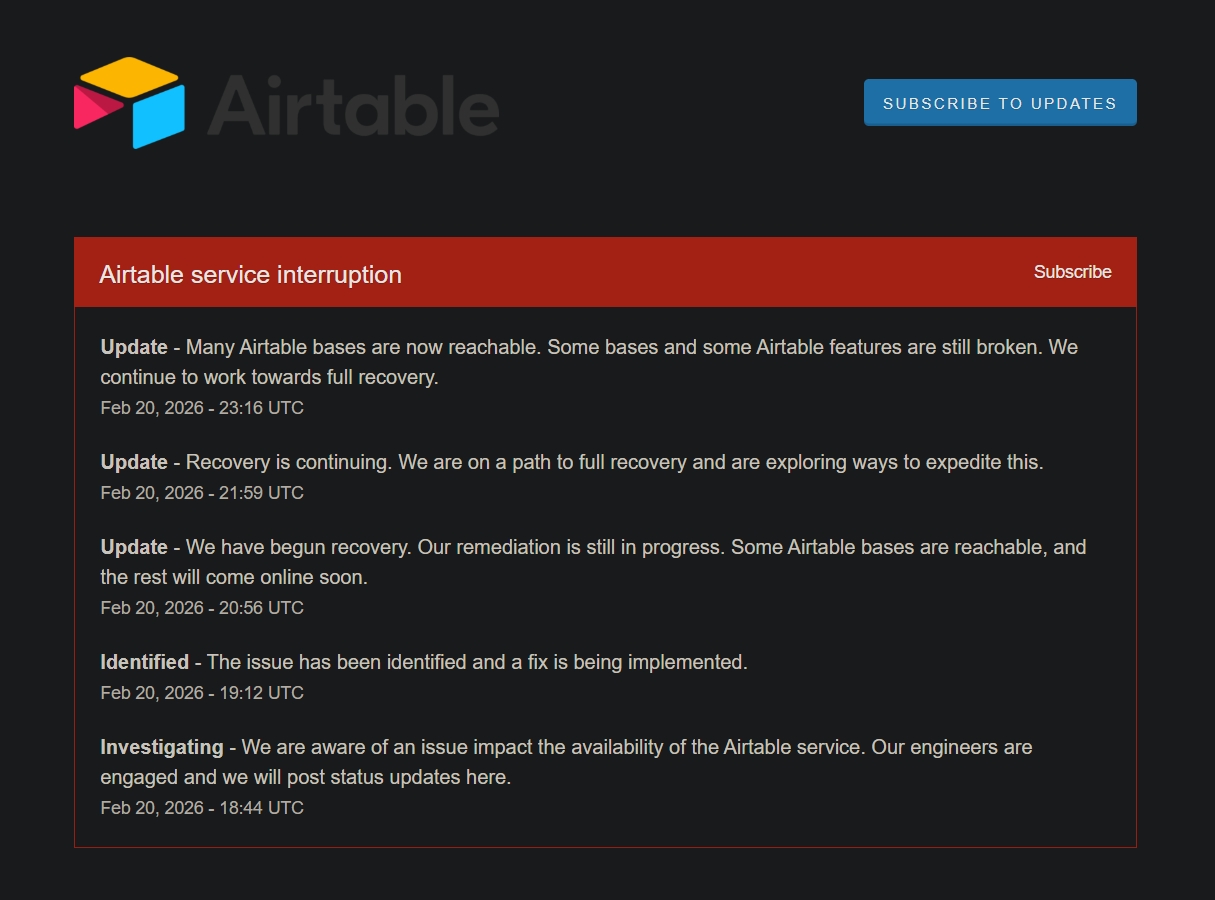Select the Feb 20, 2026 - 23:16 UTC timestamp
This screenshot has width=1215, height=900.
[x=202, y=408]
